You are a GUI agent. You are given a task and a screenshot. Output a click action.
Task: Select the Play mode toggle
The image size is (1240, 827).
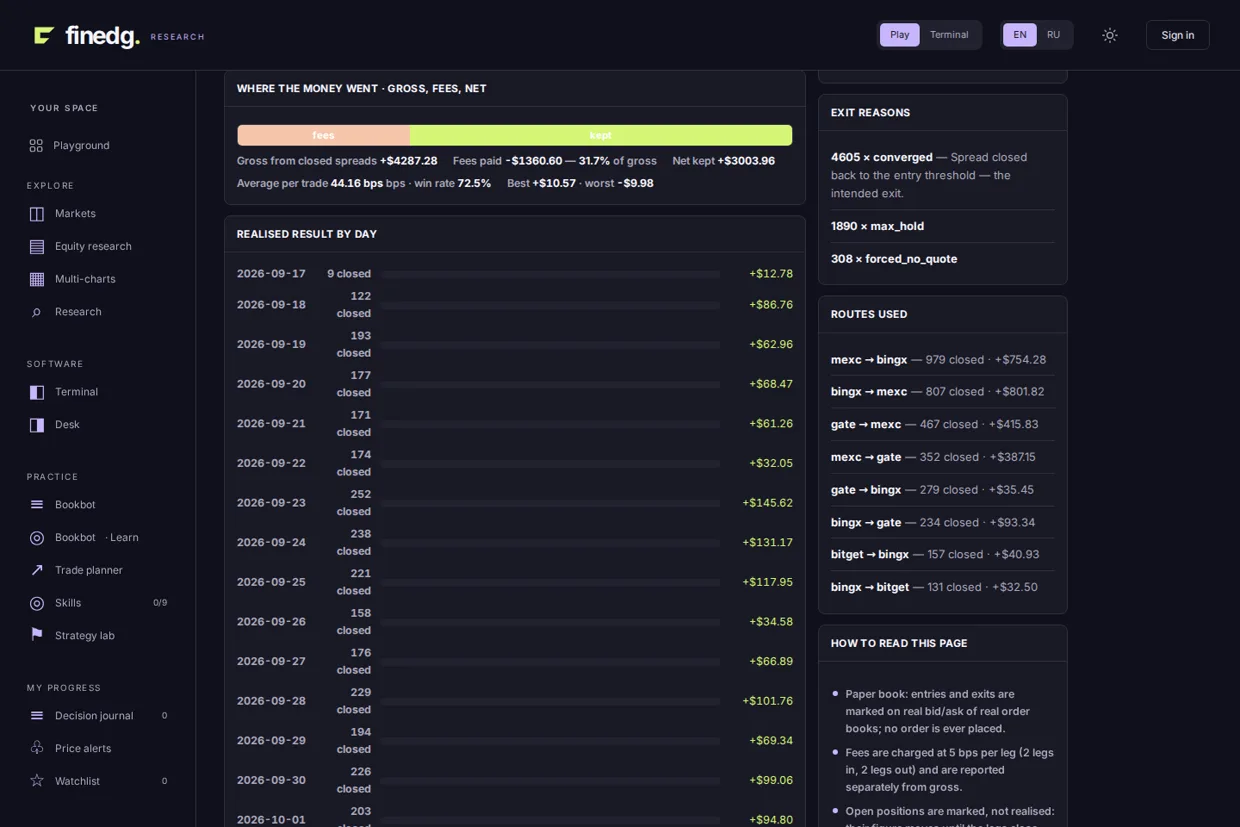900,35
